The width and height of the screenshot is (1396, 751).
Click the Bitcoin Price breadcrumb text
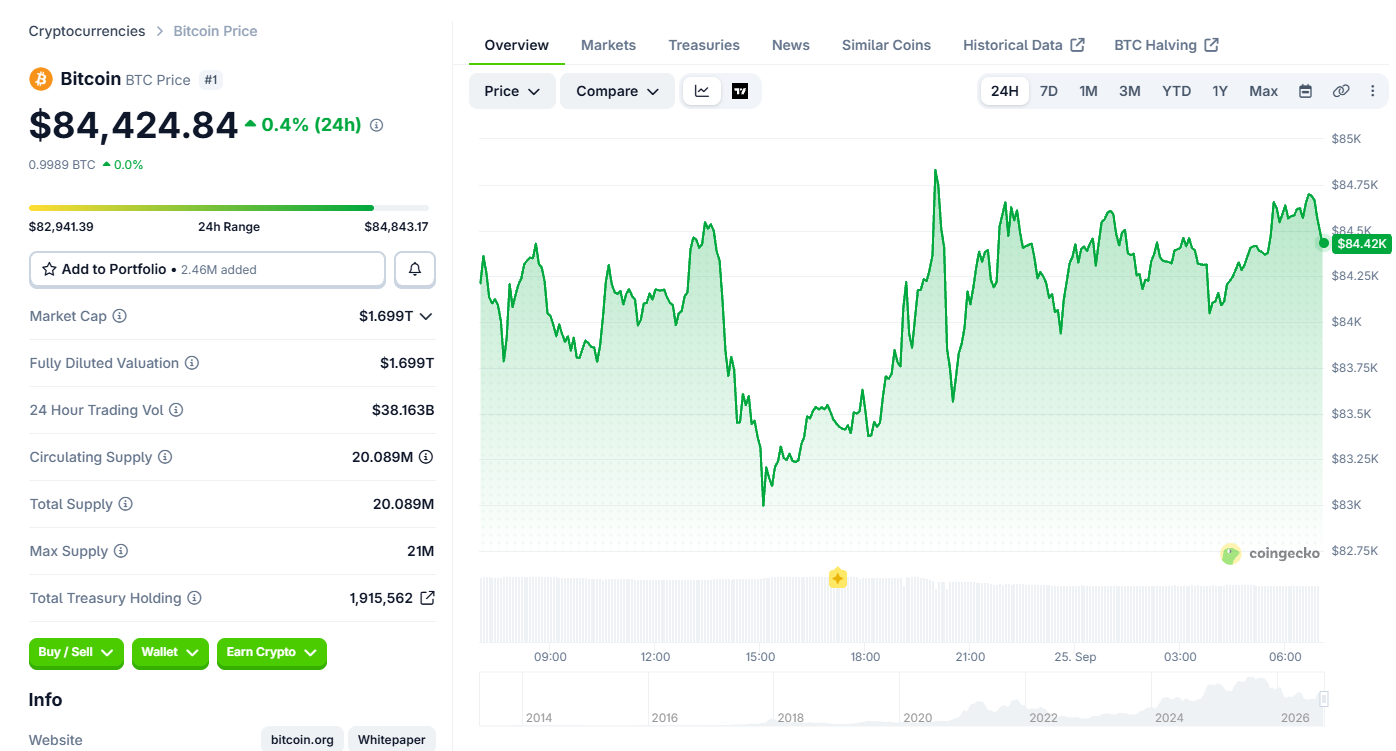[x=215, y=31]
